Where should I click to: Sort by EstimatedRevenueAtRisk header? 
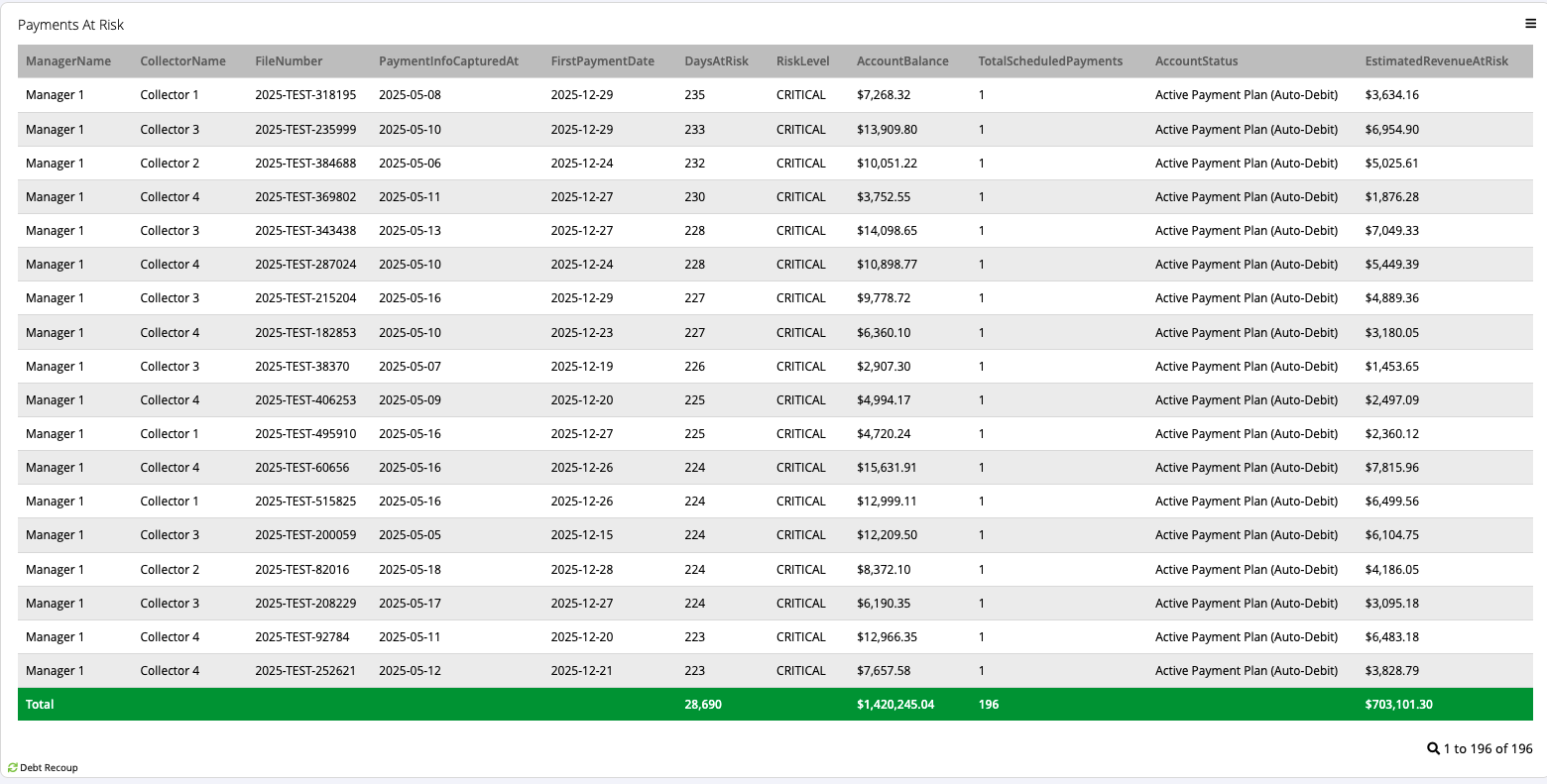(x=1436, y=61)
